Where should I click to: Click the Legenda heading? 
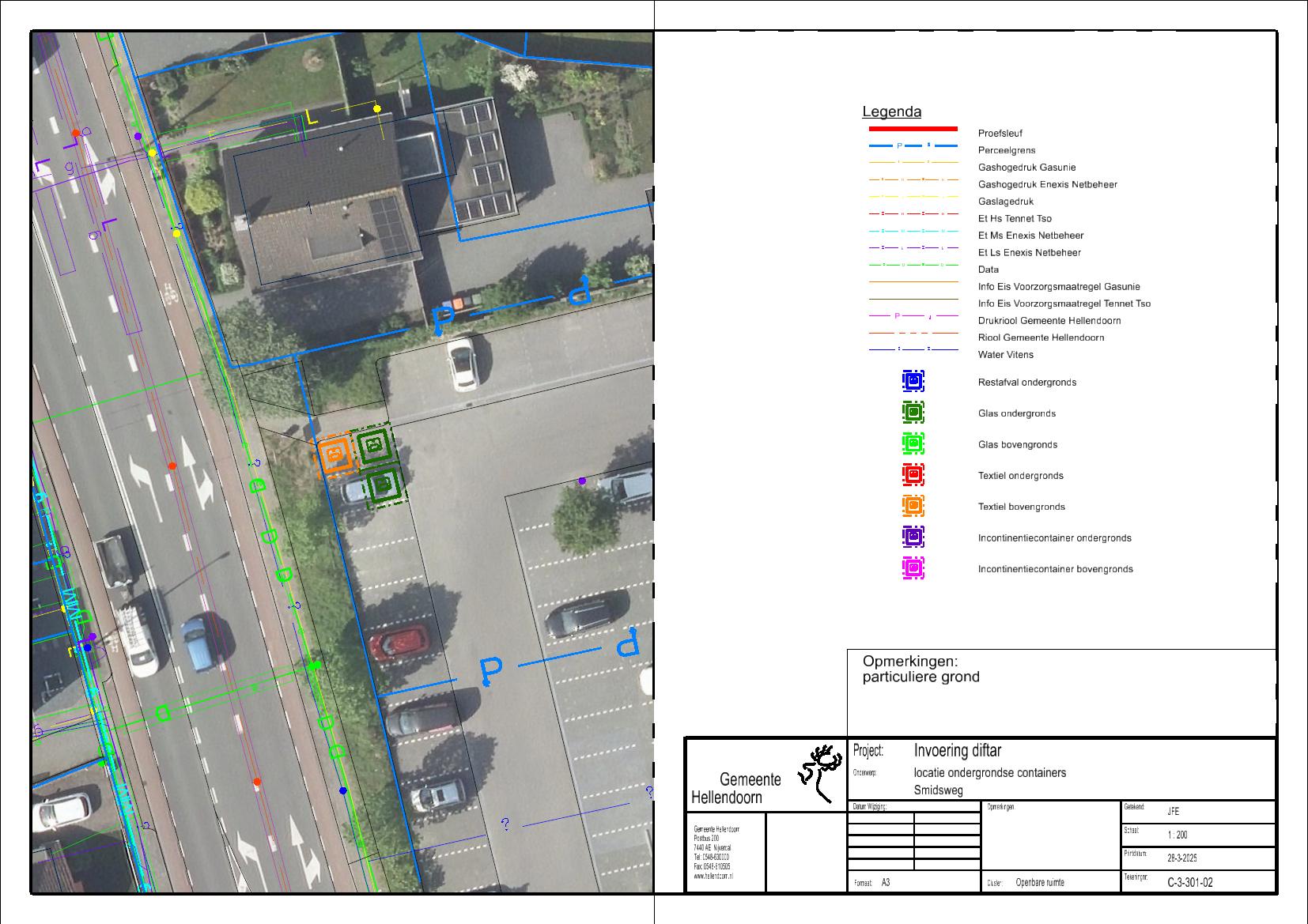(891, 112)
